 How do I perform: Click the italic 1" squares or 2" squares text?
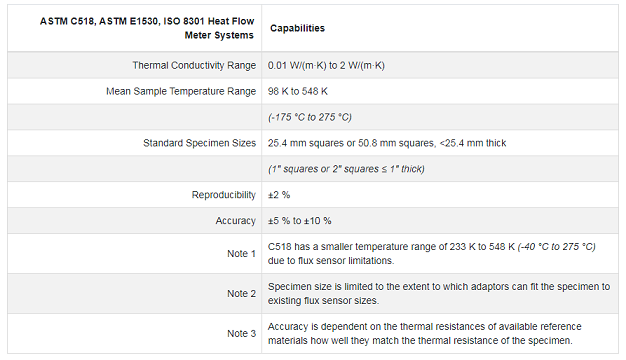tap(346, 169)
